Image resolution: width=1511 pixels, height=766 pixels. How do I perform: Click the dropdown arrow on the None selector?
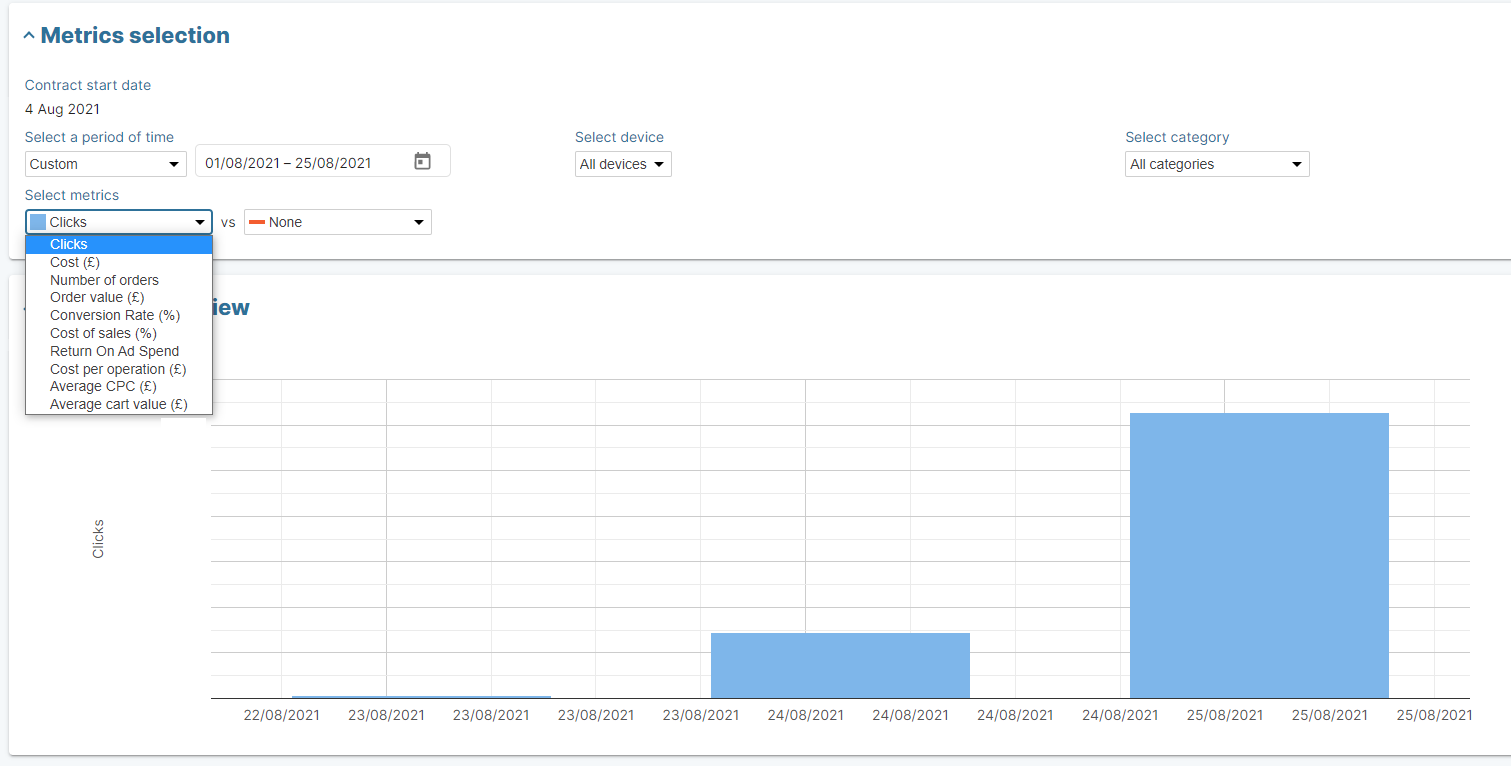[420, 221]
